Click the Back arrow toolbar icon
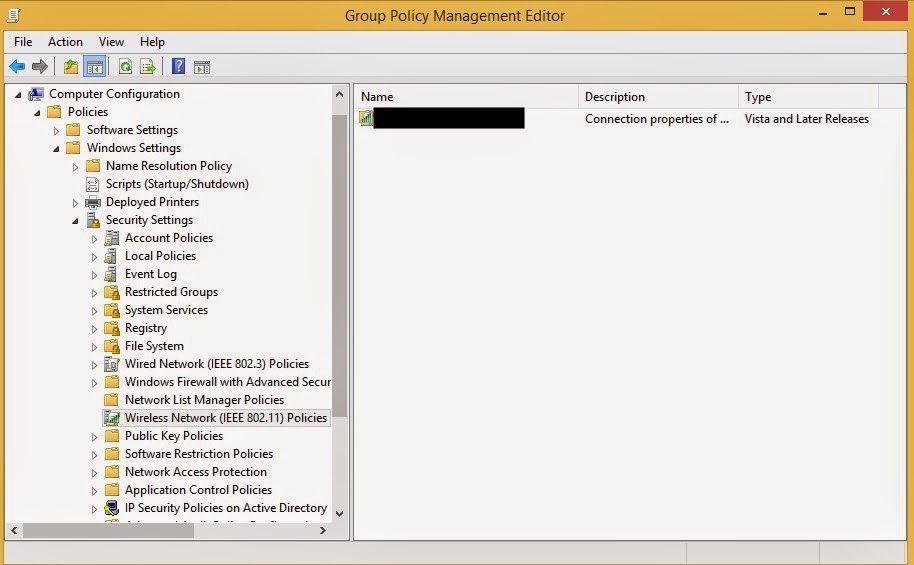This screenshot has height=565, width=914. pyautogui.click(x=17, y=66)
